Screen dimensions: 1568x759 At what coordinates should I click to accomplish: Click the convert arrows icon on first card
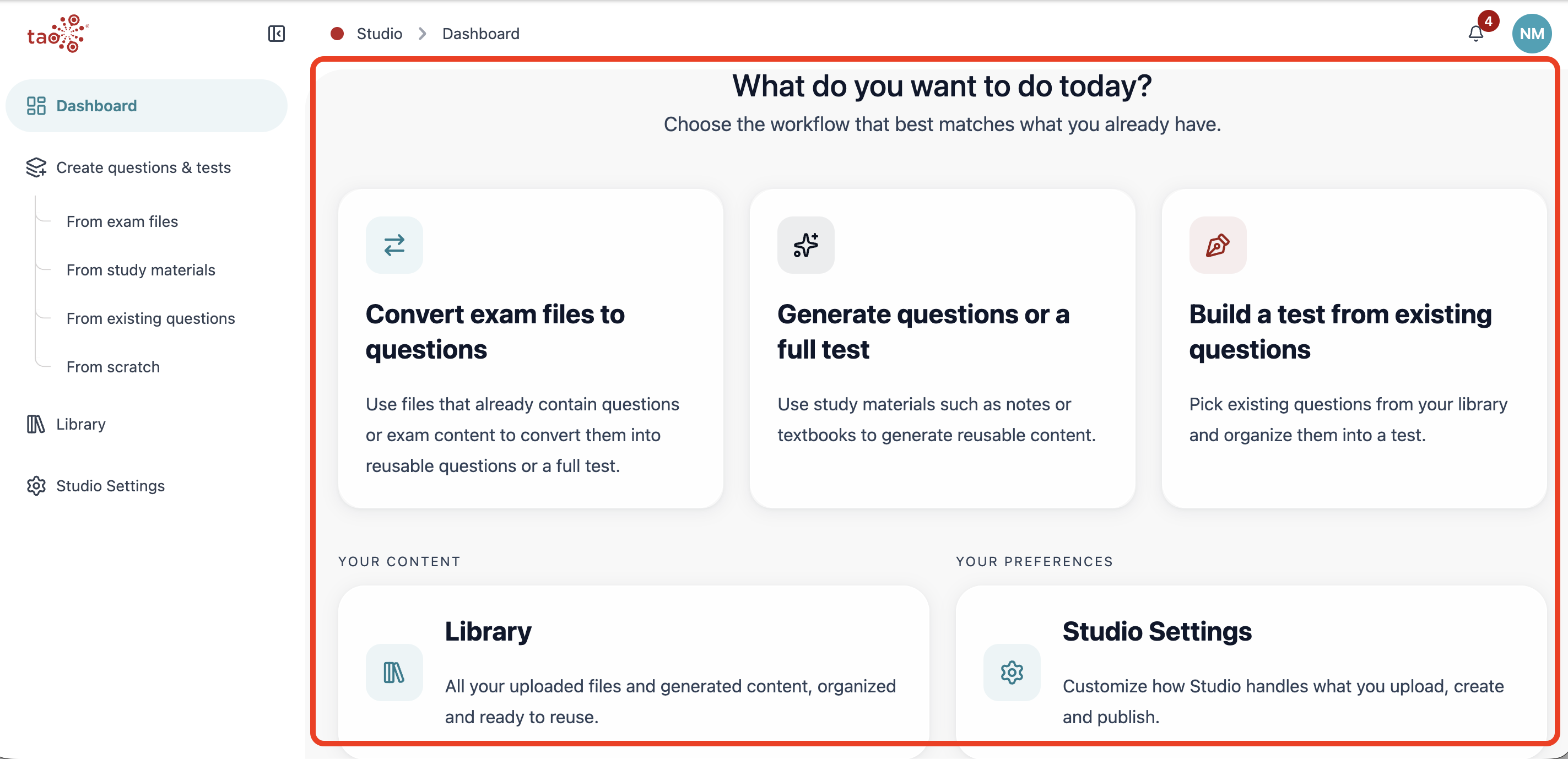tap(394, 245)
